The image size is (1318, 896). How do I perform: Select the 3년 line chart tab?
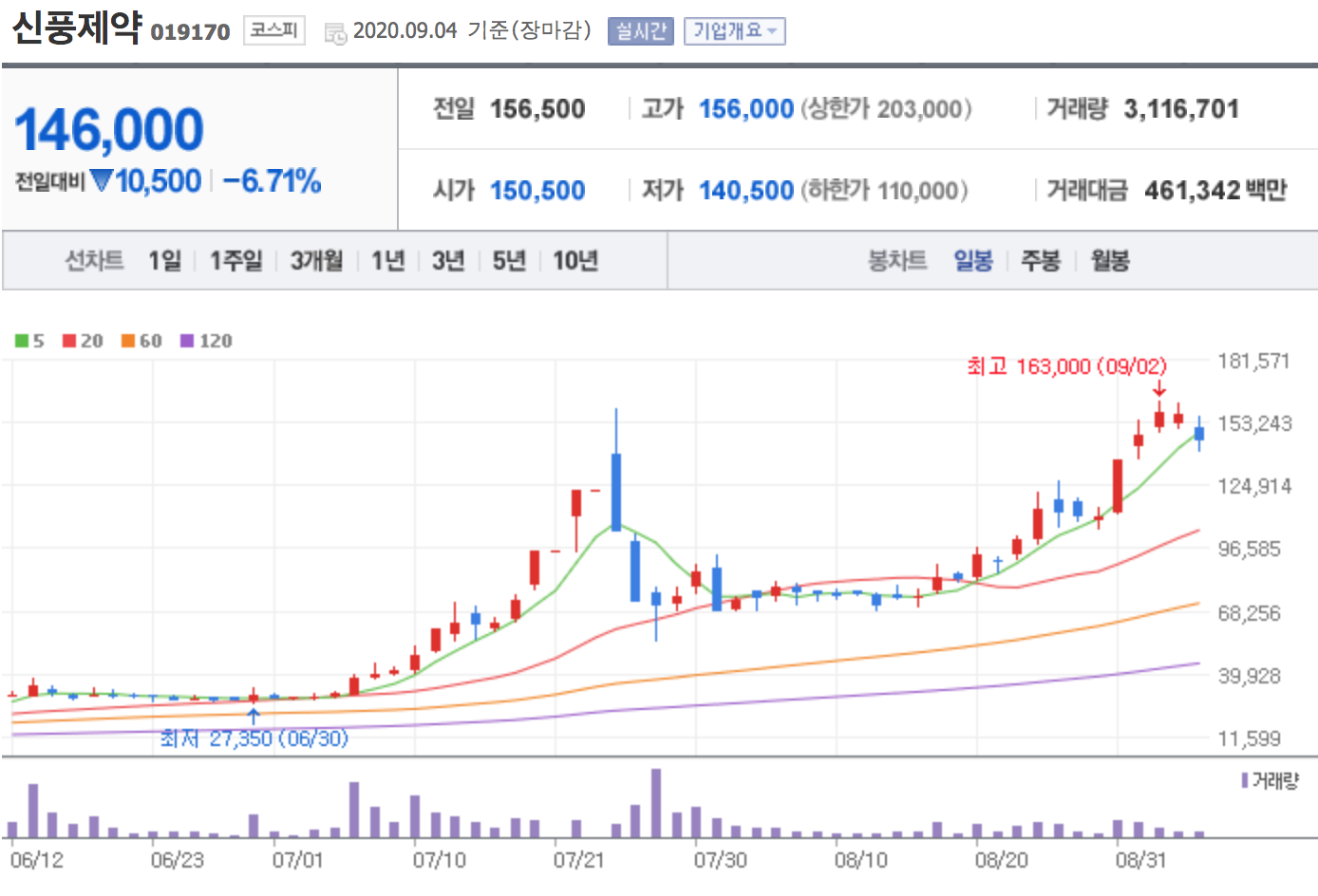coord(448,260)
